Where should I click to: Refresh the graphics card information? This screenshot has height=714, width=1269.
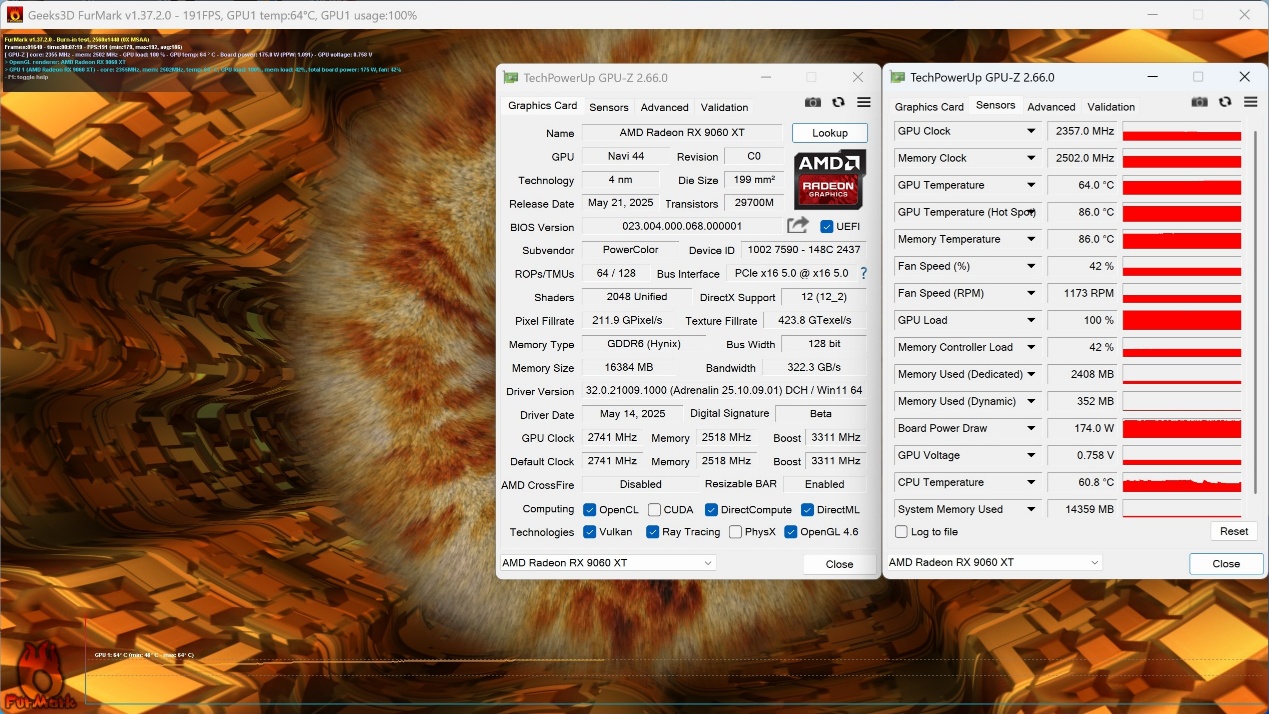[838, 102]
